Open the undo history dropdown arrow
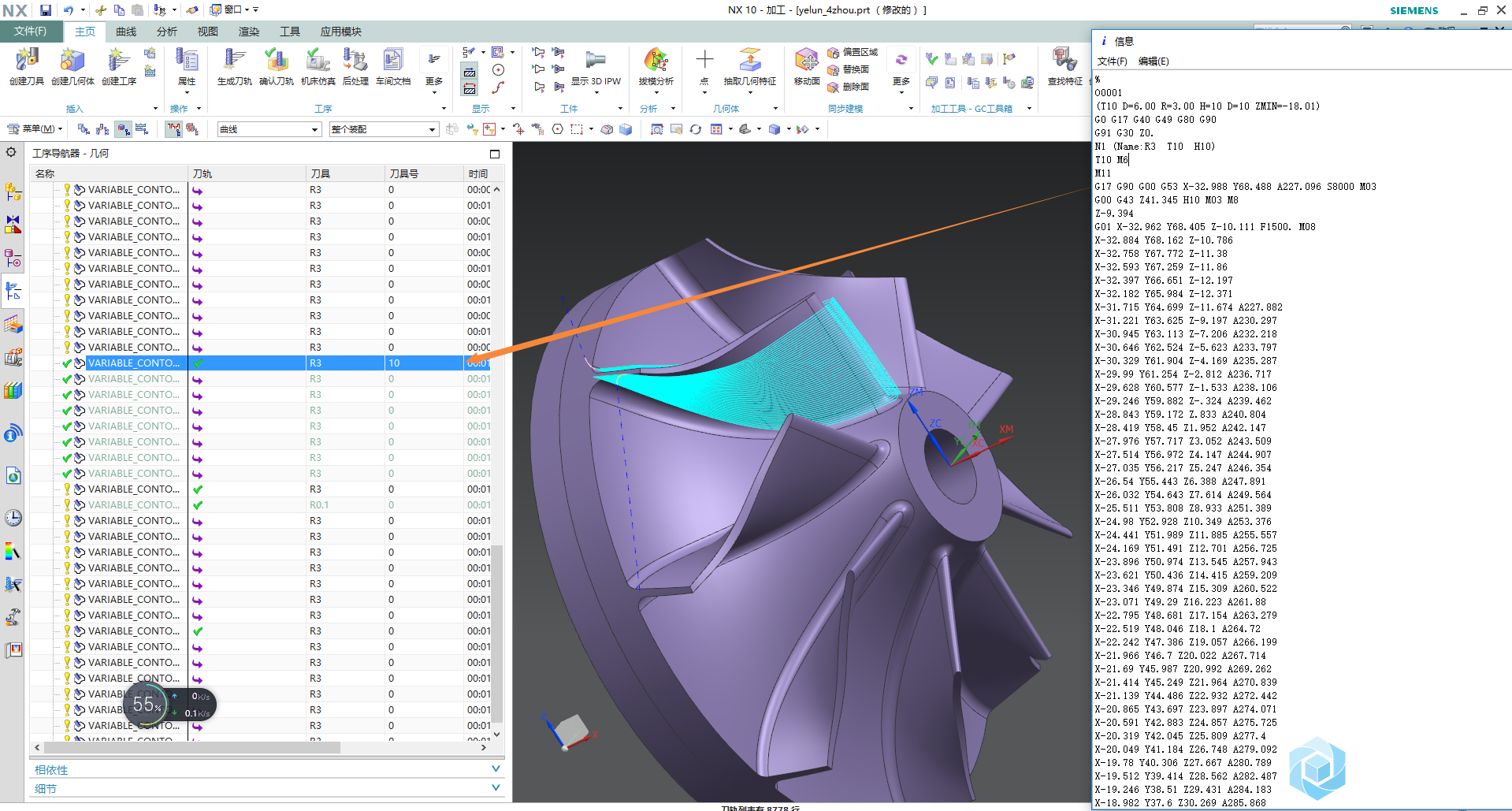1512x811 pixels. pos(83,10)
